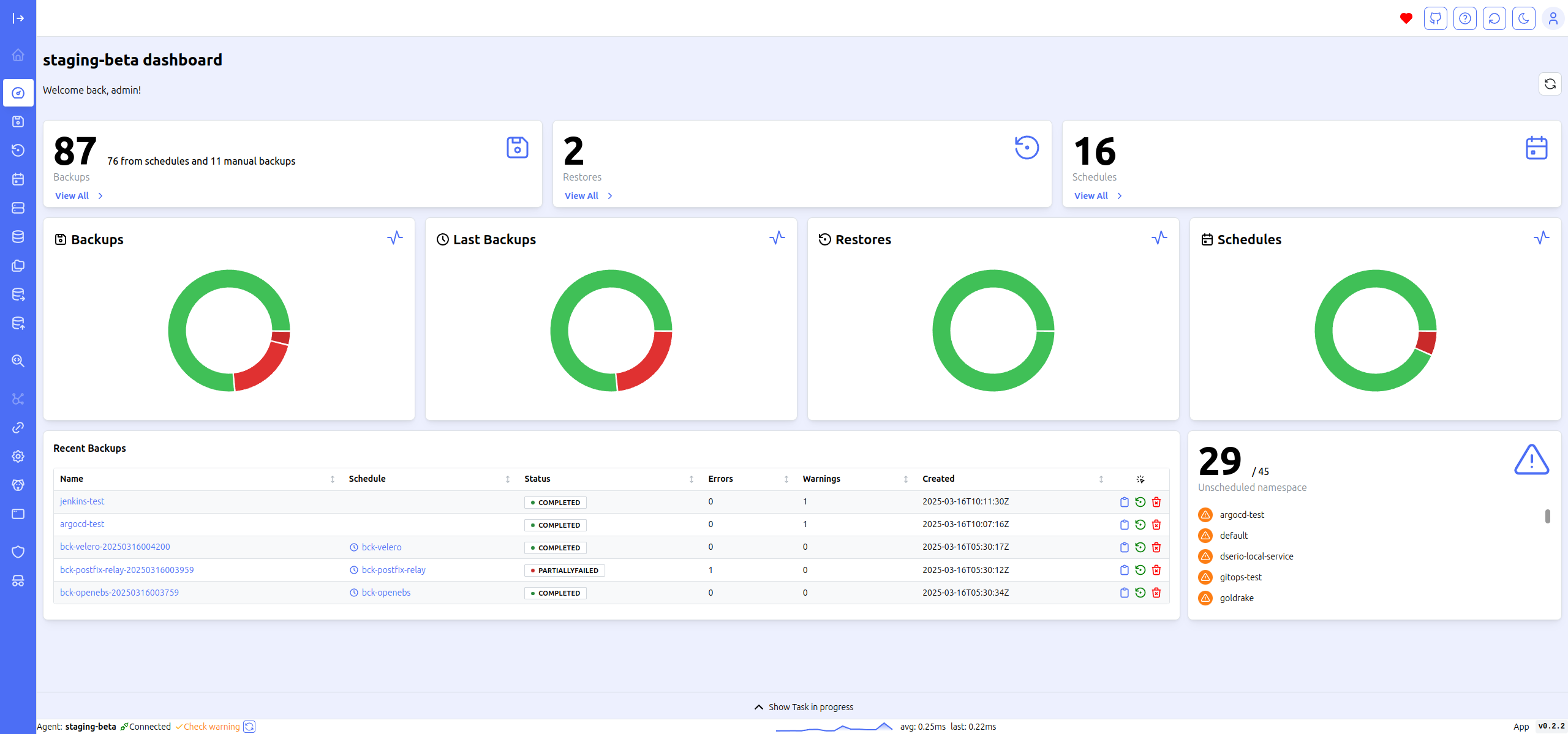This screenshot has width=1568, height=734.
Task: Click the large Schedules card calendar icon
Action: click(x=1537, y=148)
